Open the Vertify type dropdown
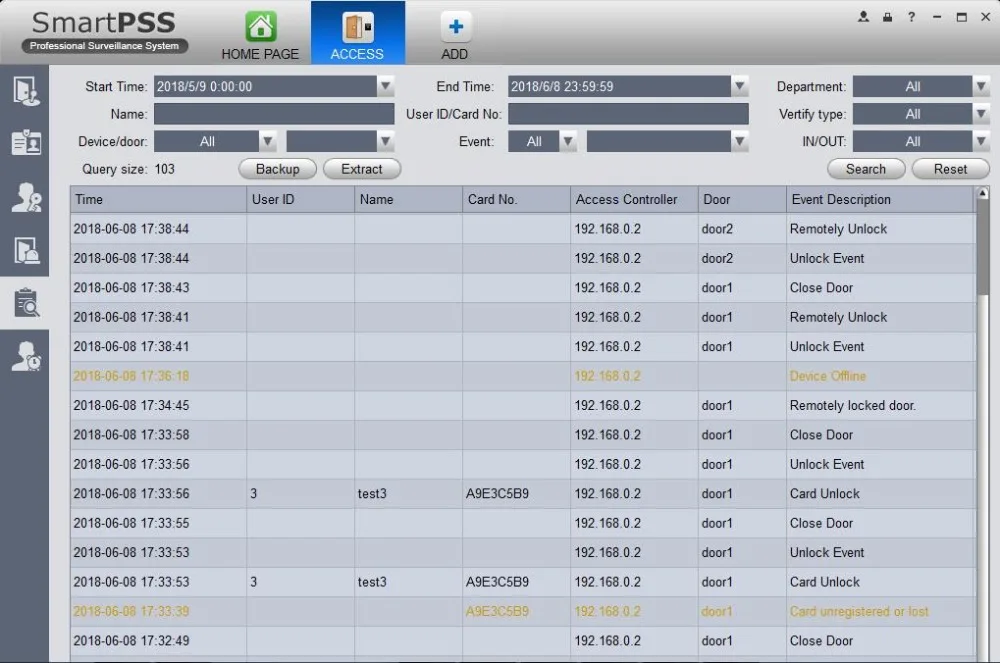Screen dimensions: 1000x663 point(921,114)
